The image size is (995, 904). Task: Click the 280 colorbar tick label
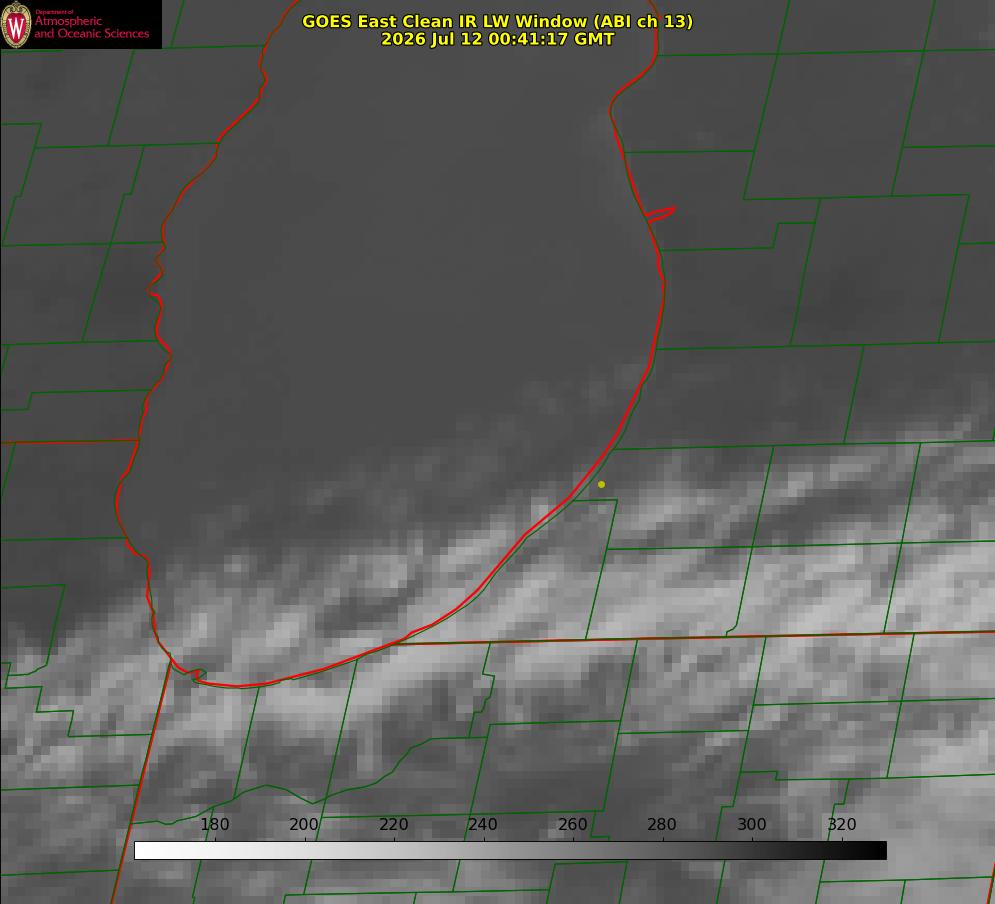click(662, 824)
